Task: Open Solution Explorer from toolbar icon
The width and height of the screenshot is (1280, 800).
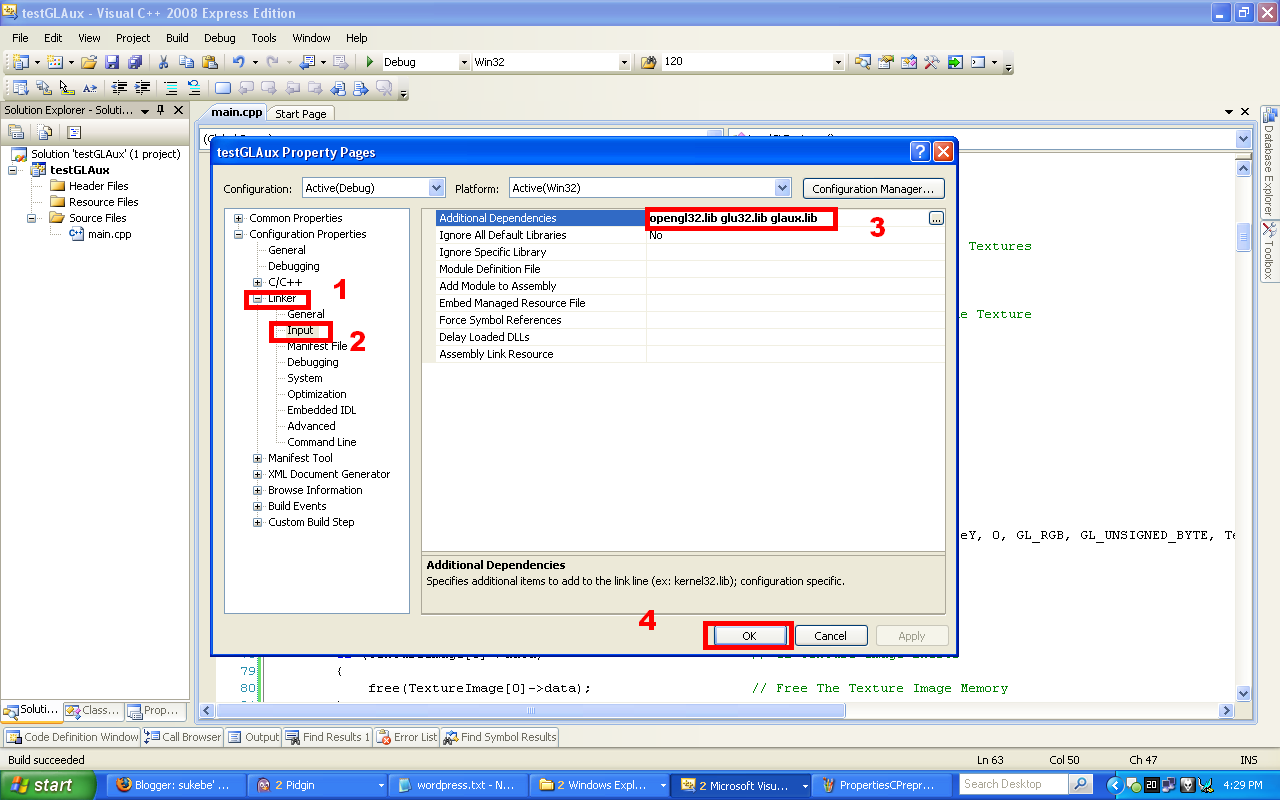Action: [x=863, y=62]
